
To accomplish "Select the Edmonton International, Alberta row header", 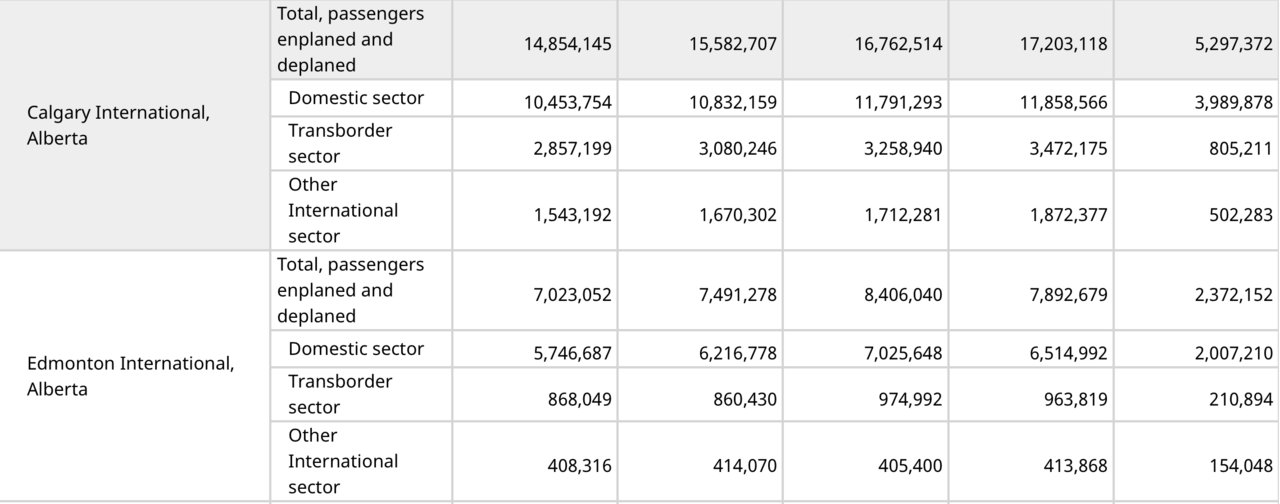I will coord(135,376).
